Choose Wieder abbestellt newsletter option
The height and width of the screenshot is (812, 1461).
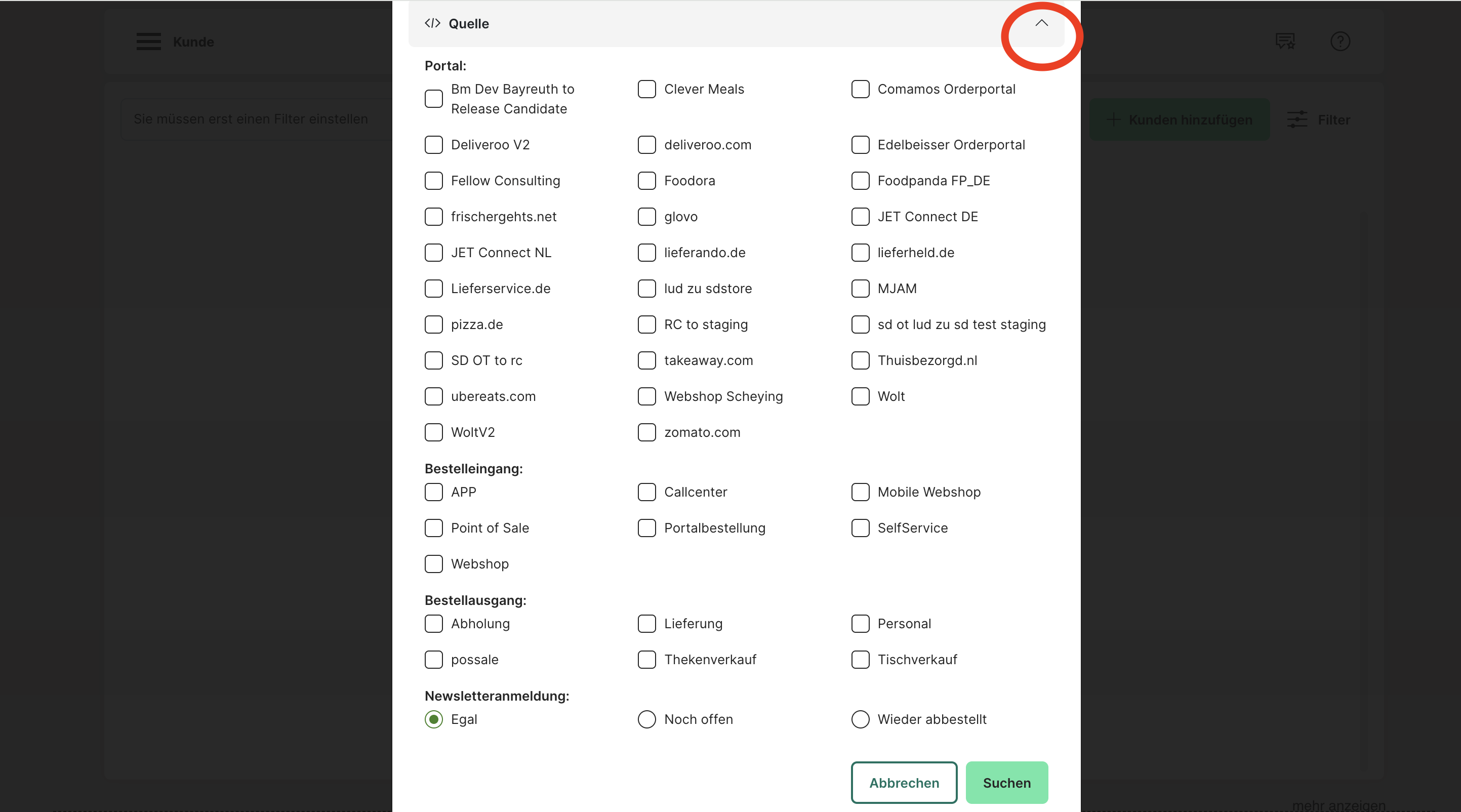click(860, 719)
